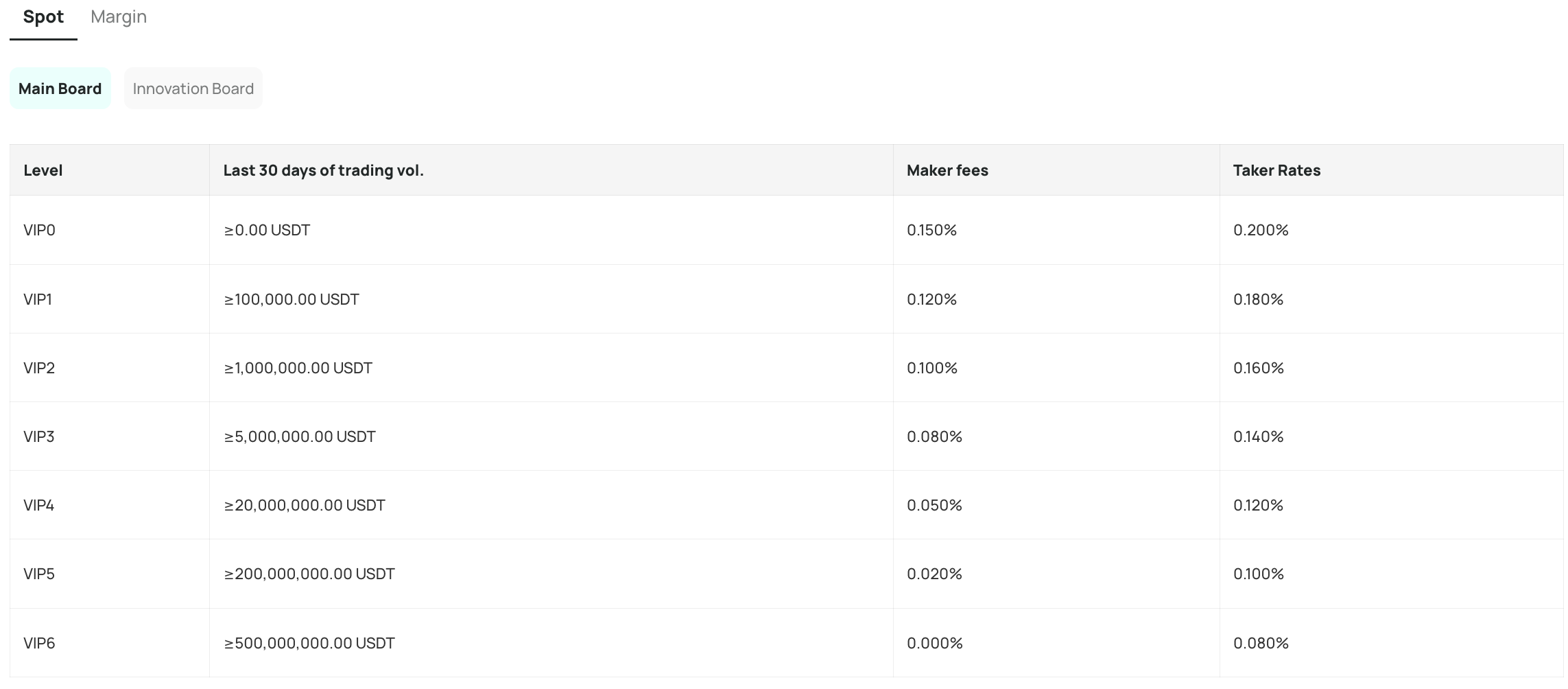Select the Main Board button
The height and width of the screenshot is (689, 1568).
[x=60, y=89]
